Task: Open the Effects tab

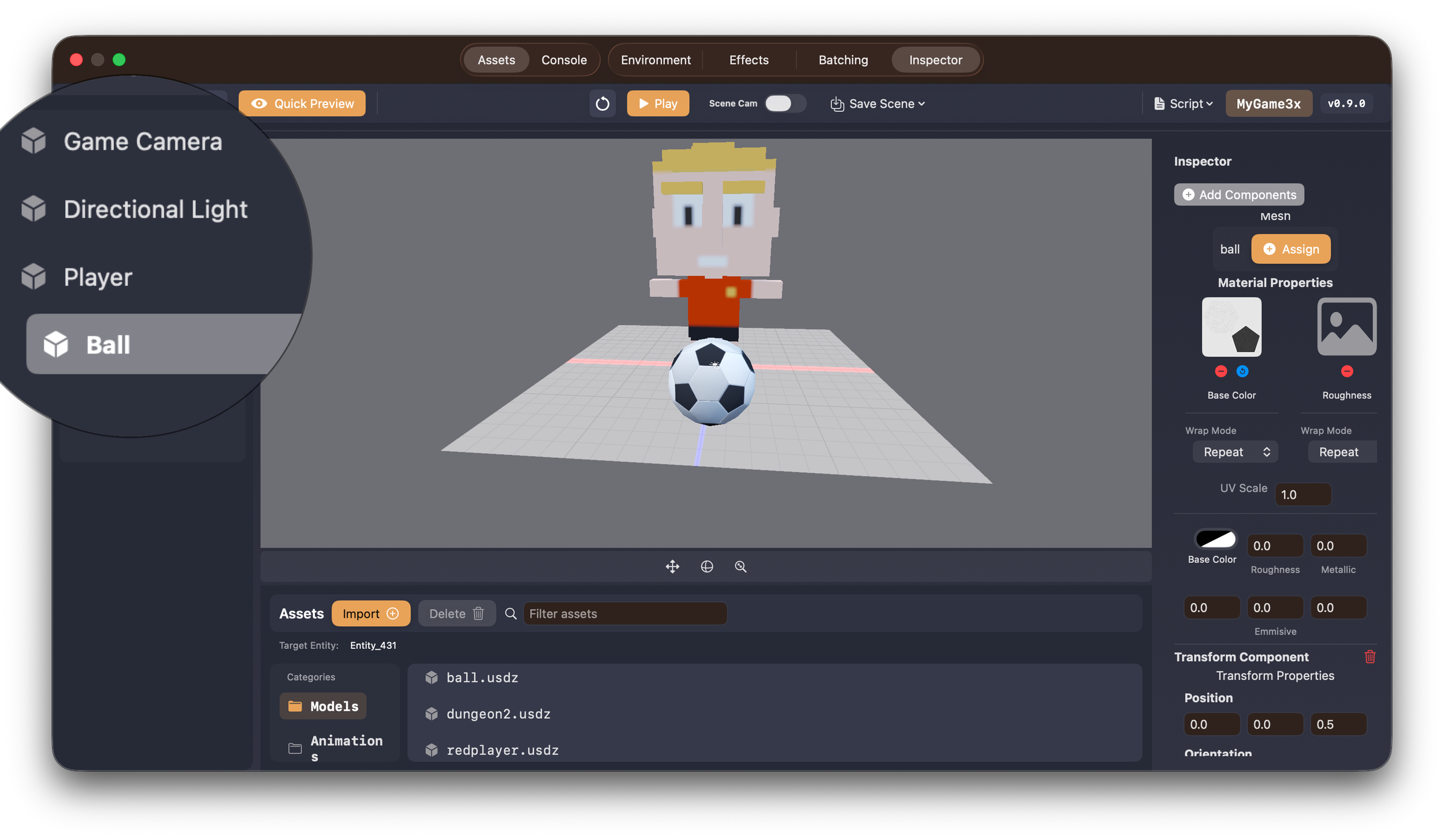Action: [x=749, y=60]
